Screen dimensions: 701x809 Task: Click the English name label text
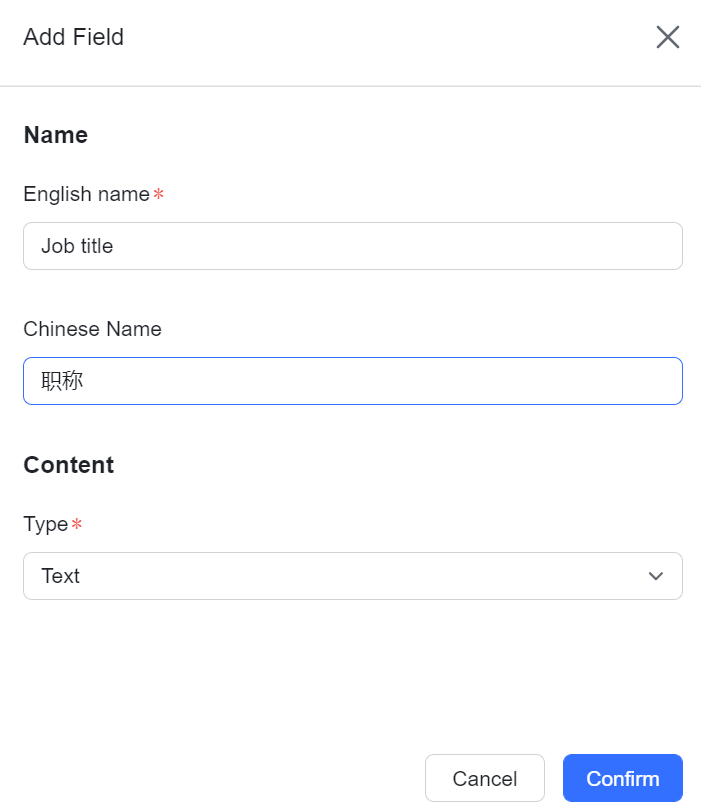tap(85, 195)
